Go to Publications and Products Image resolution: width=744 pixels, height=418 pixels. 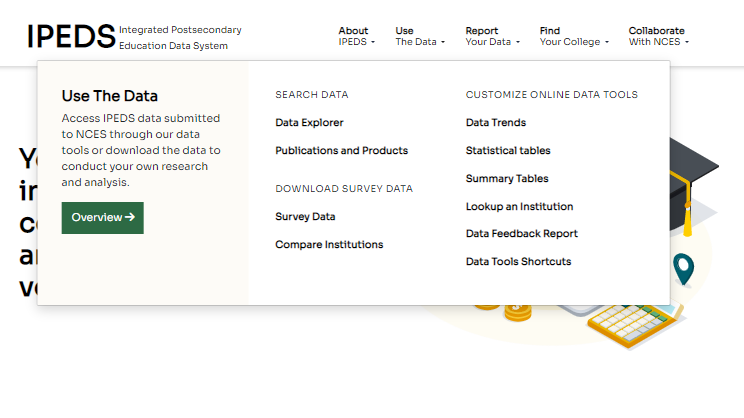[341, 151]
